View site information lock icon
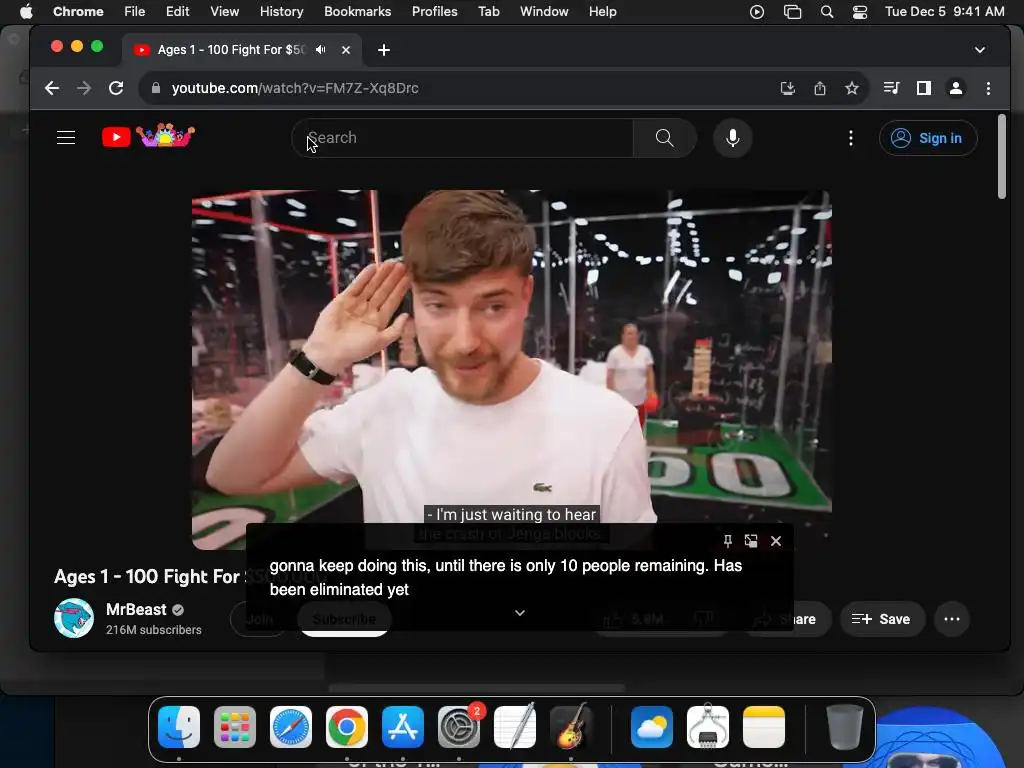 click(155, 88)
